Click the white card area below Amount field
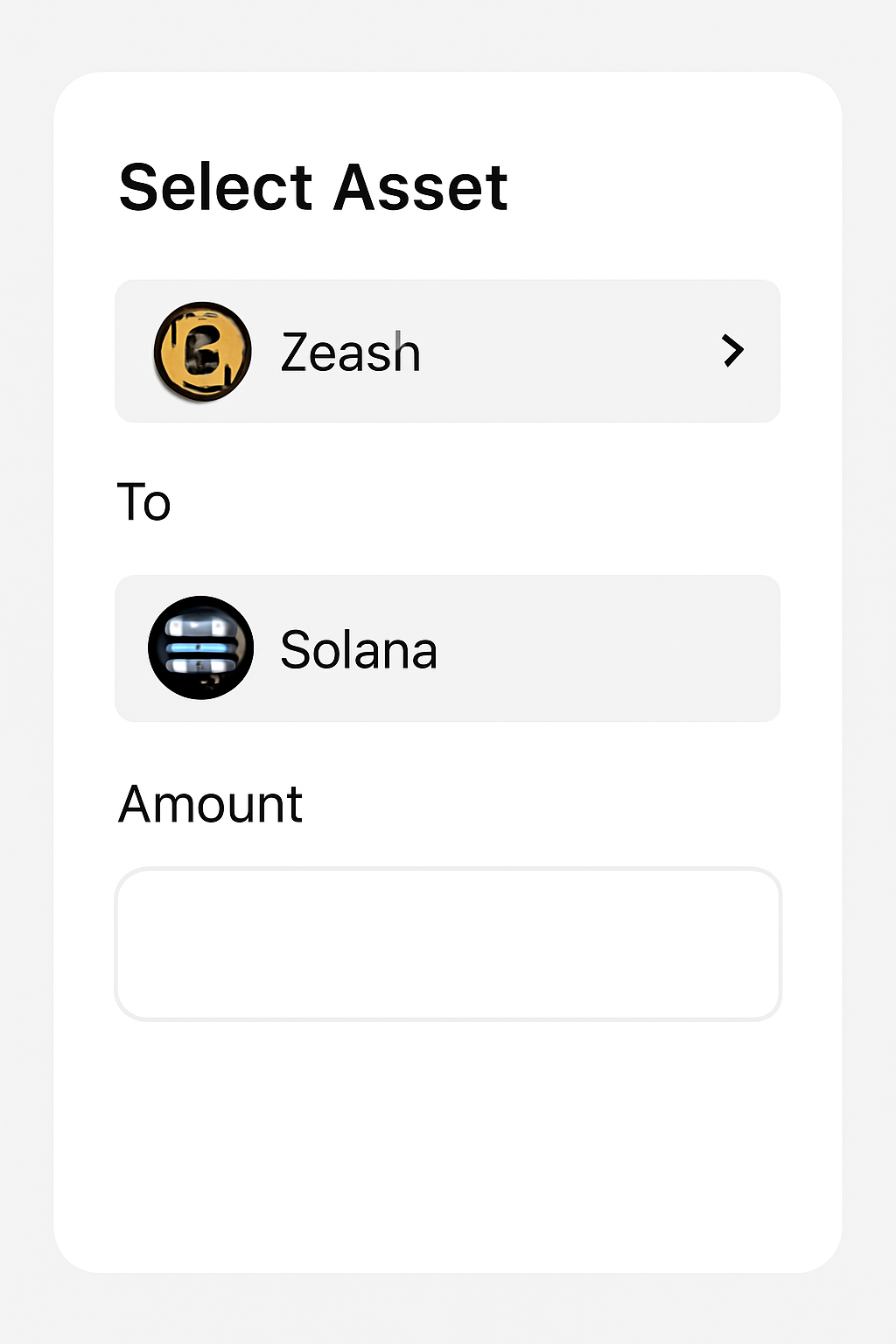 (x=447, y=1137)
